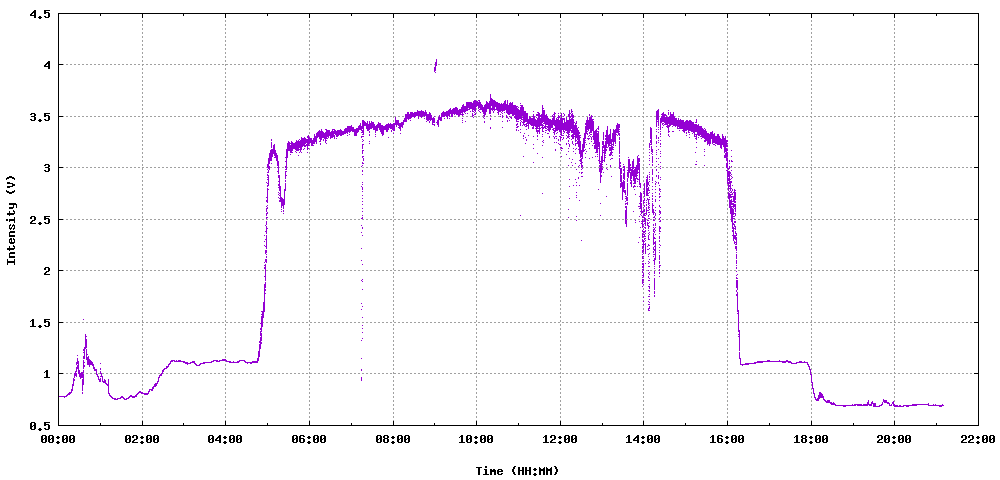
Task: Click the x-axis tick label 00:00
Action: point(59,439)
